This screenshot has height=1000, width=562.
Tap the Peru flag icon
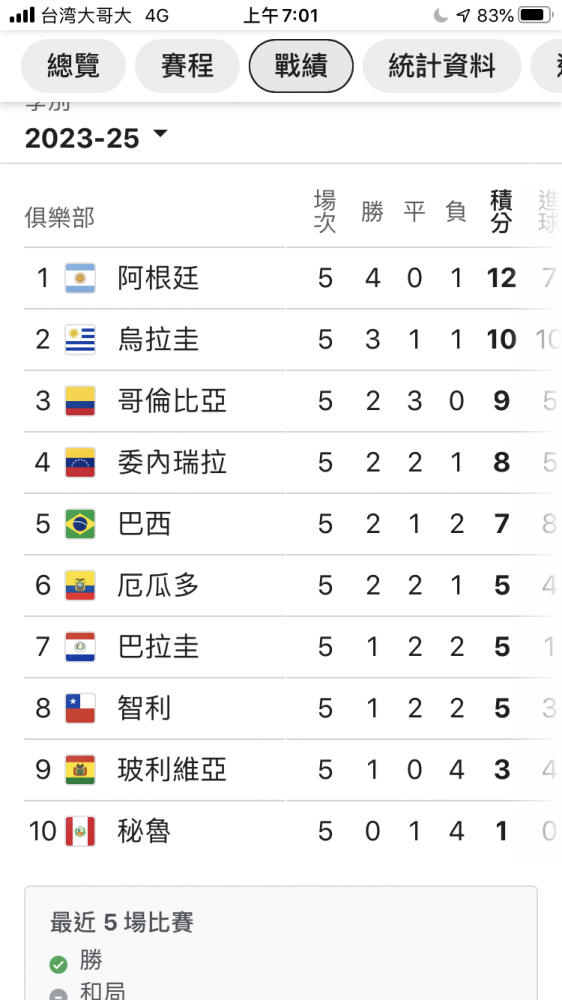[x=80, y=831]
